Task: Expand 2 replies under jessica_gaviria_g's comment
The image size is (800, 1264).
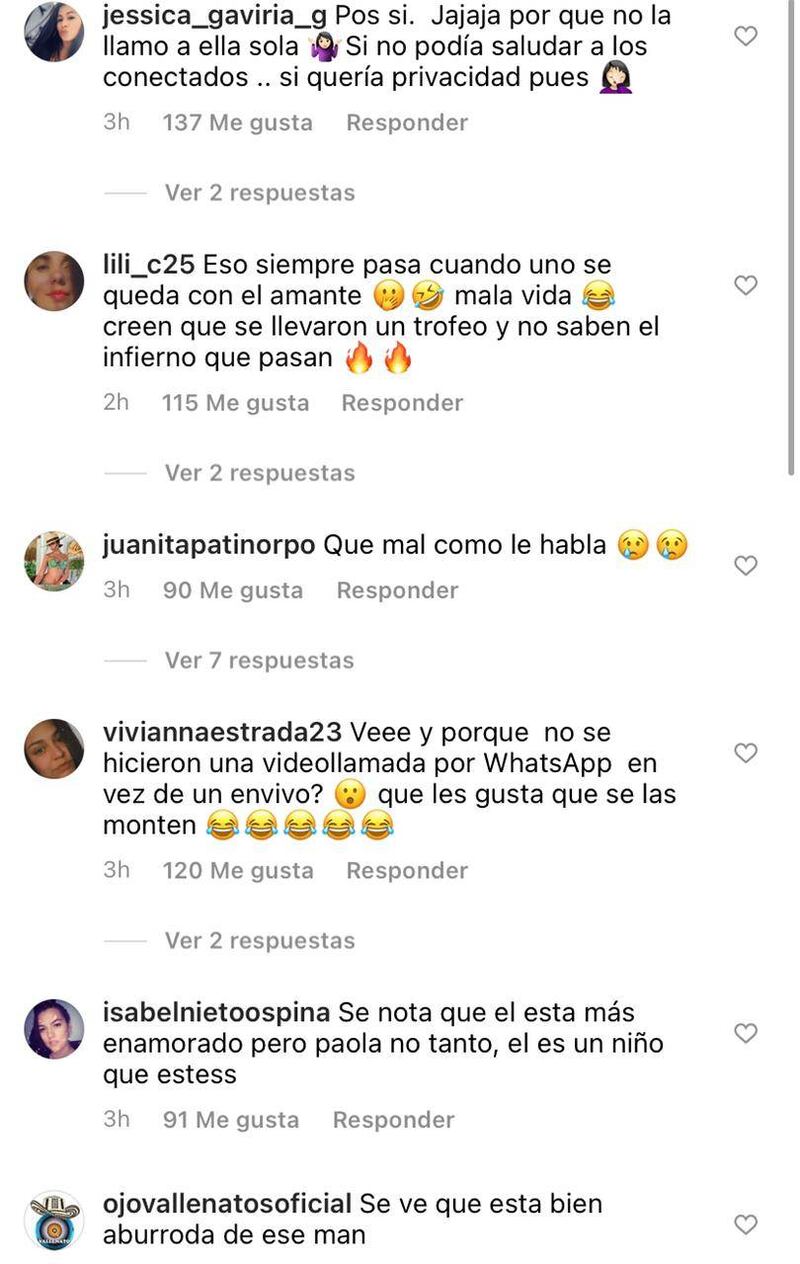Action: [260, 192]
